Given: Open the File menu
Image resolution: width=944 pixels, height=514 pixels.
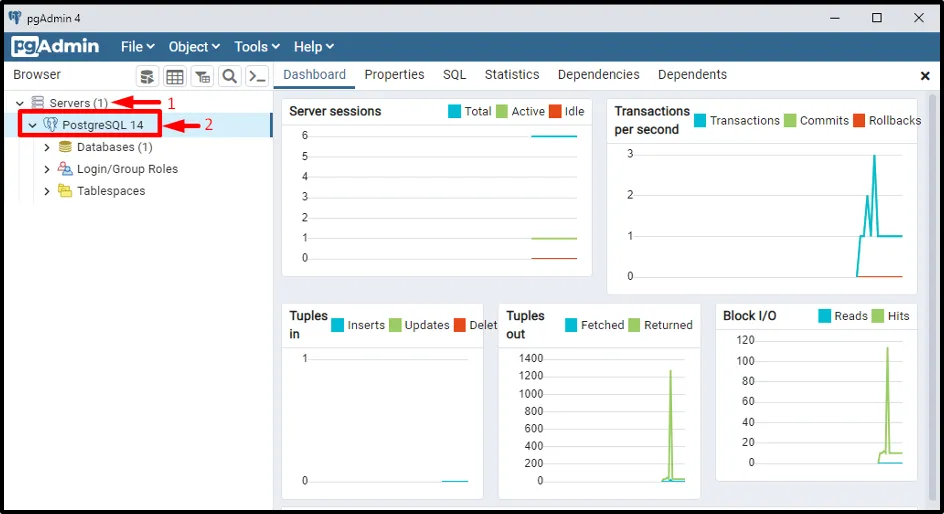Looking at the screenshot, I should click(137, 46).
